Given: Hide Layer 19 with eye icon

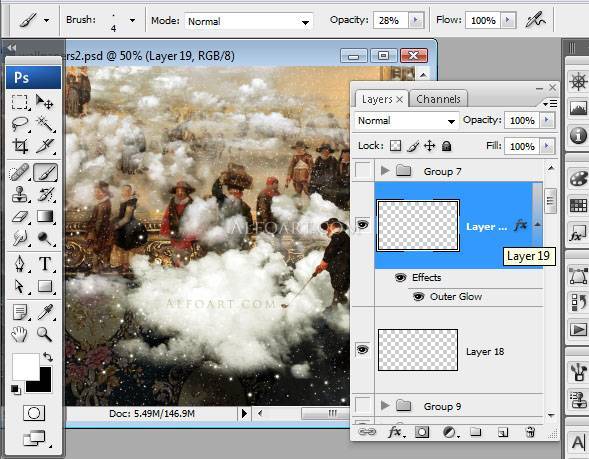Looking at the screenshot, I should [362, 225].
